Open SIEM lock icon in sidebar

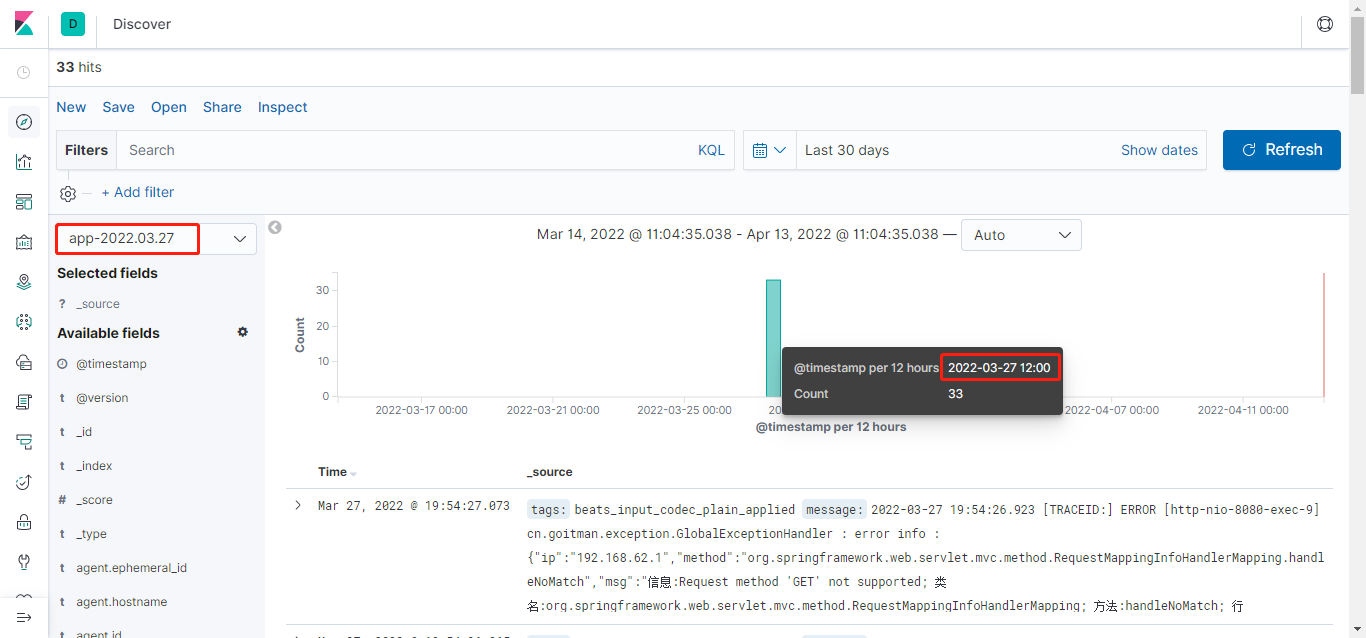[x=24, y=522]
